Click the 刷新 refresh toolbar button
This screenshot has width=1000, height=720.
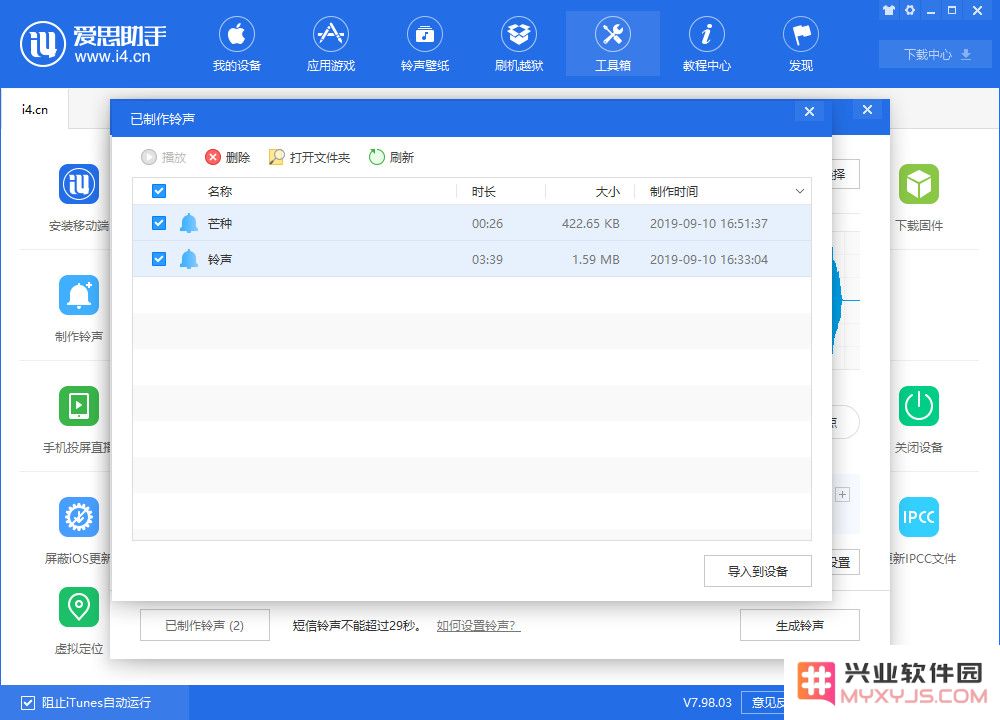[x=392, y=157]
